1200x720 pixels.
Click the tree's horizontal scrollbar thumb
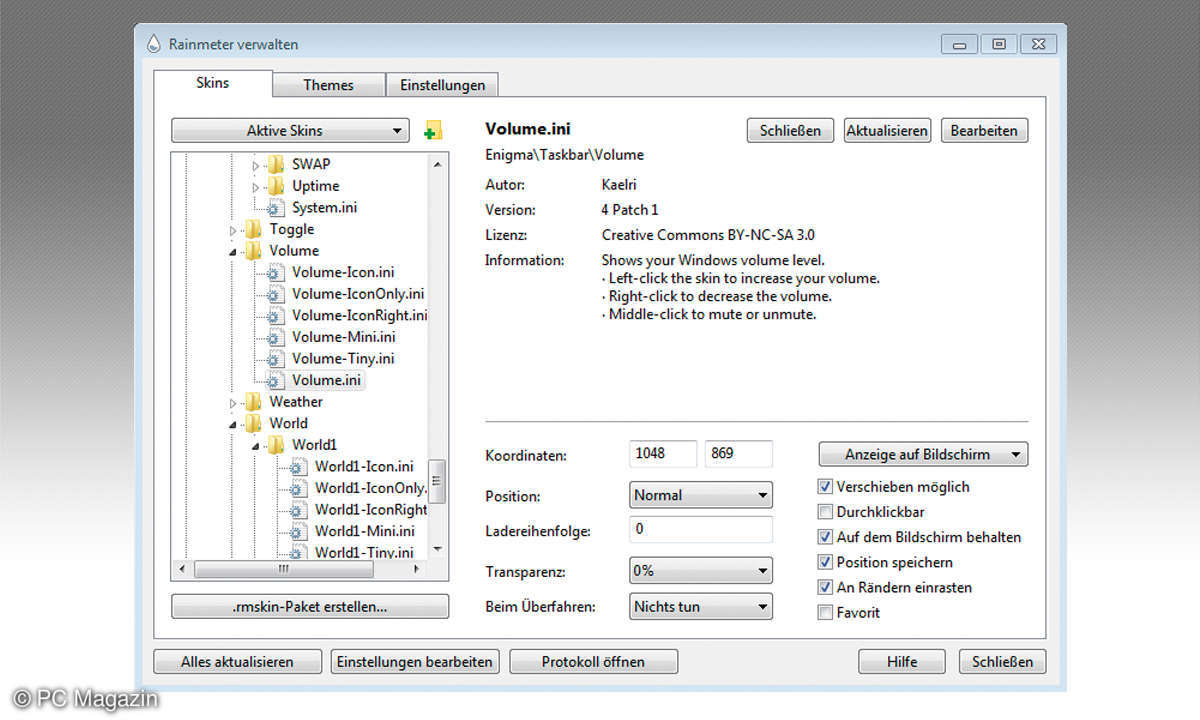[283, 569]
